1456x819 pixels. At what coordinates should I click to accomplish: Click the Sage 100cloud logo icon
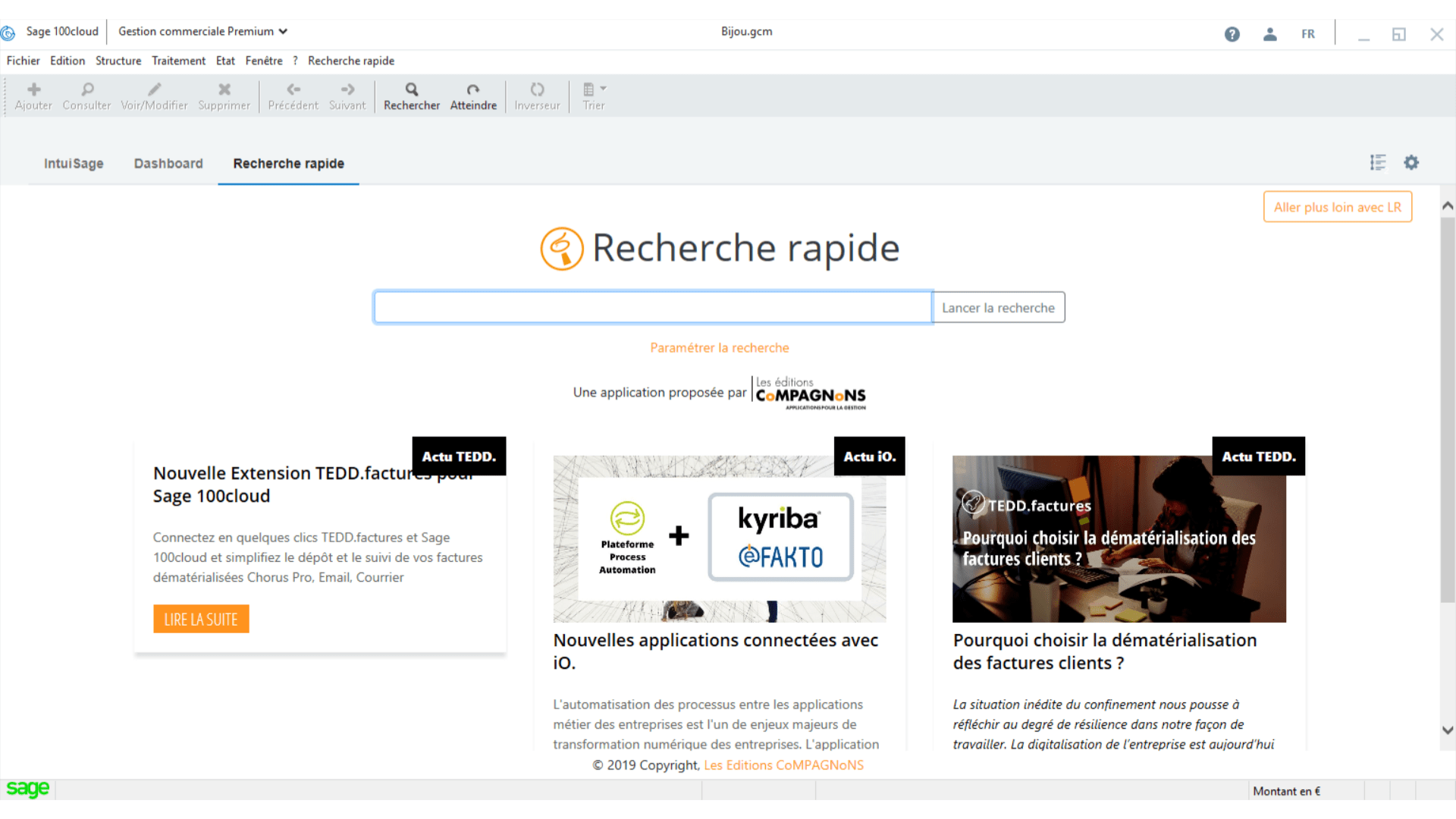[8, 33]
